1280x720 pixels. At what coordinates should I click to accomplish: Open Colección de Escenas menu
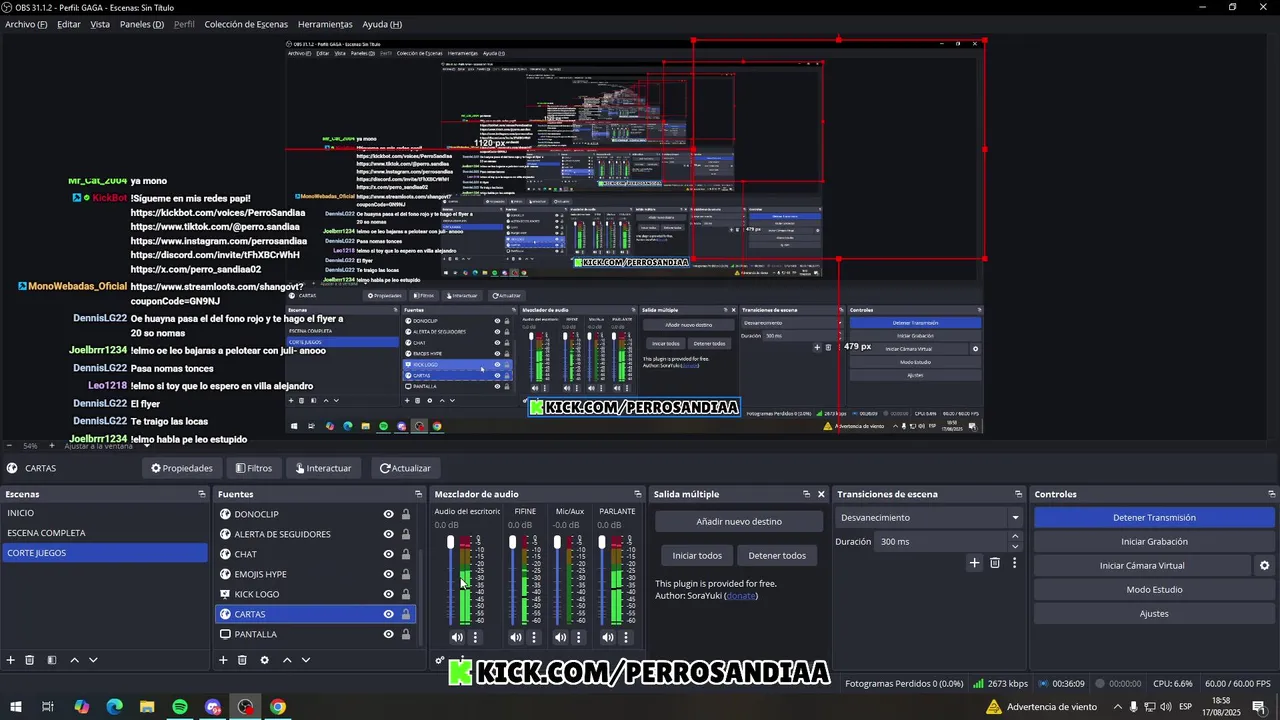point(246,24)
